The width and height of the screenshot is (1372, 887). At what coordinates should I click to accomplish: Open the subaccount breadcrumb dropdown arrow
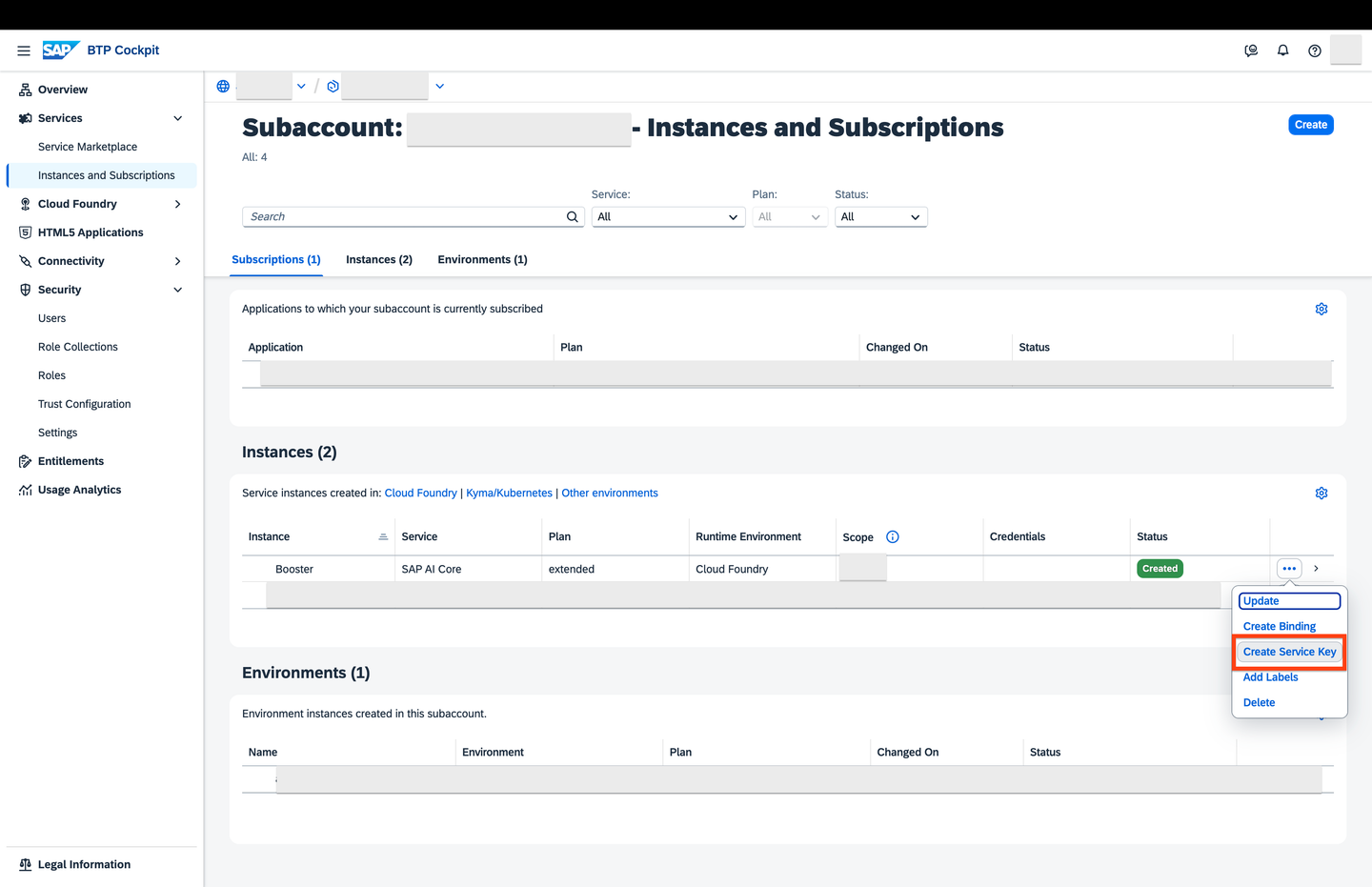click(x=439, y=86)
